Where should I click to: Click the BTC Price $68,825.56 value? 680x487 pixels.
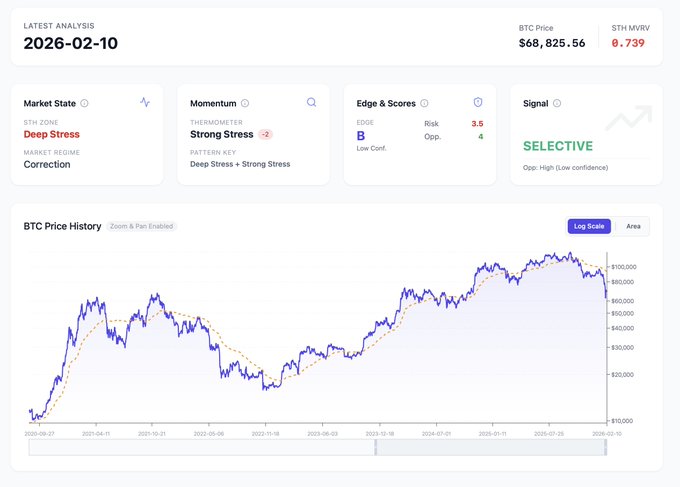(x=551, y=43)
